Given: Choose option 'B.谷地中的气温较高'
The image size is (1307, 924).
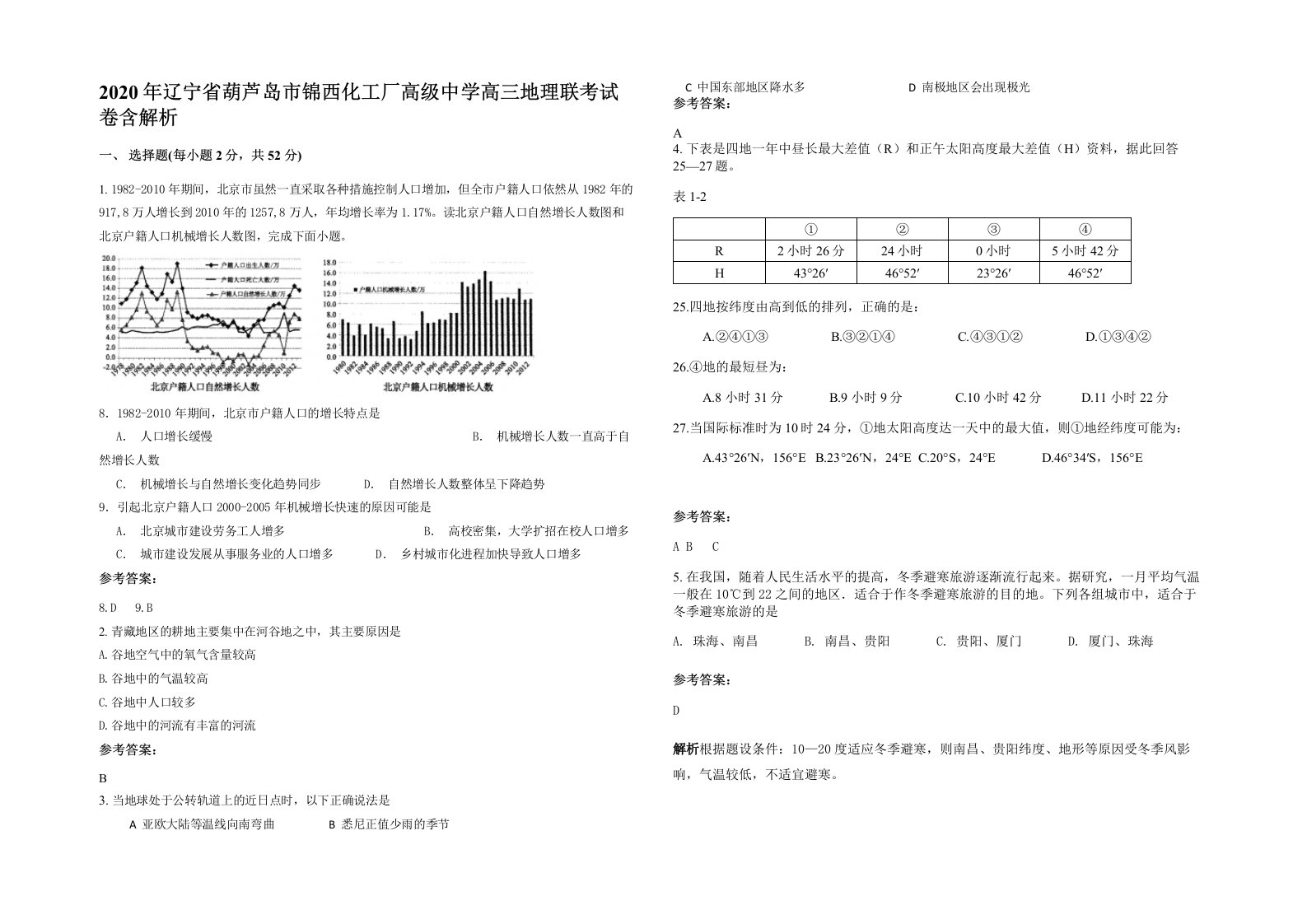Looking at the screenshot, I should pyautogui.click(x=153, y=679).
